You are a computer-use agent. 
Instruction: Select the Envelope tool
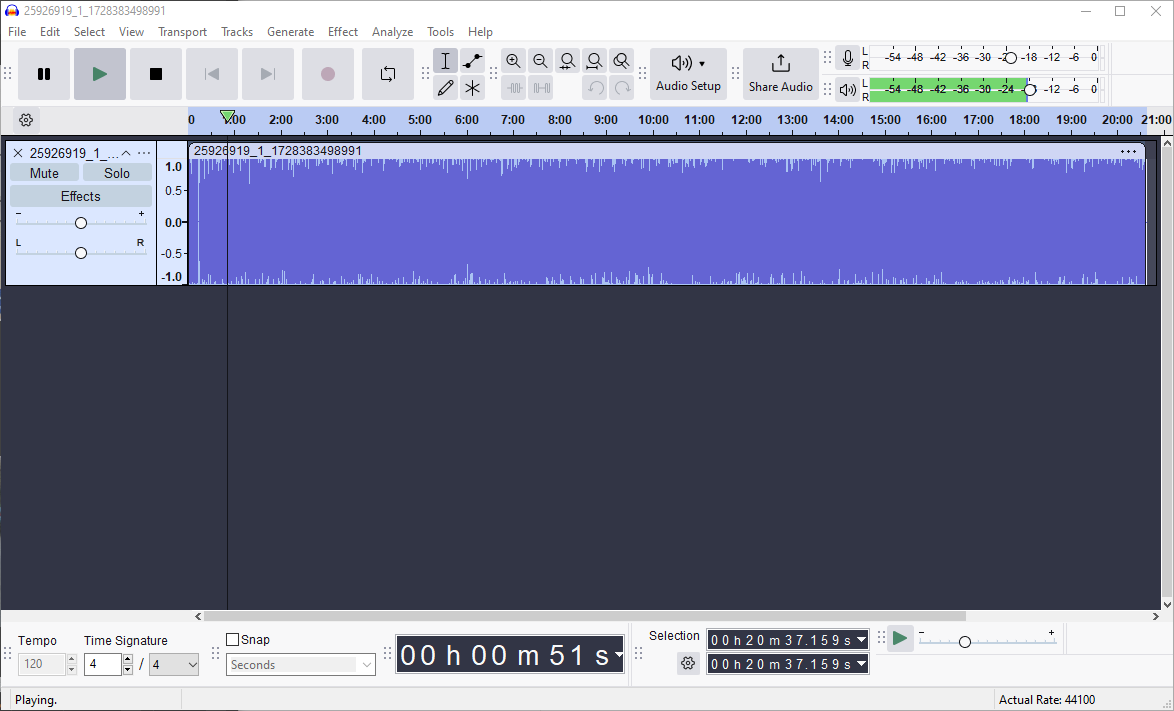(x=473, y=61)
